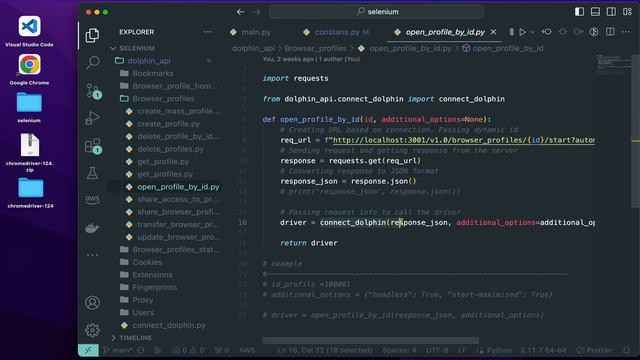
Task: Close the open_profile_by_id.py tab
Action: 493,32
